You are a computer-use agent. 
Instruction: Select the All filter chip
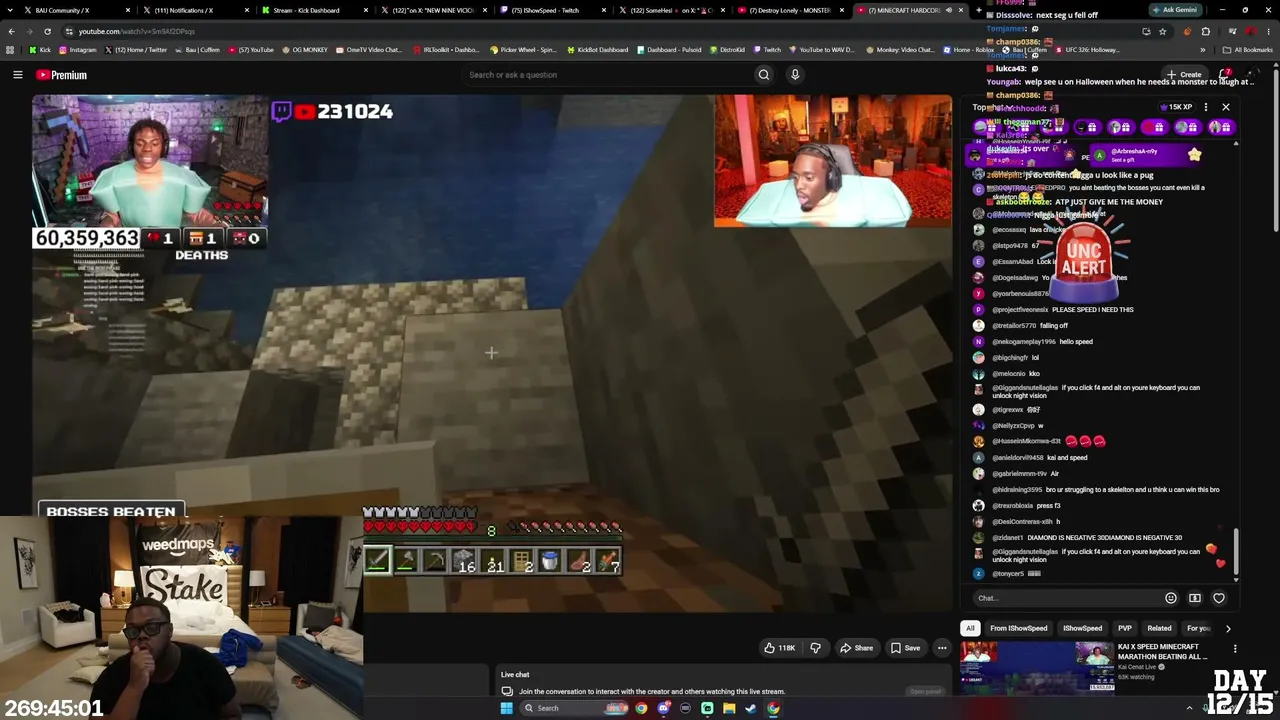point(969,628)
